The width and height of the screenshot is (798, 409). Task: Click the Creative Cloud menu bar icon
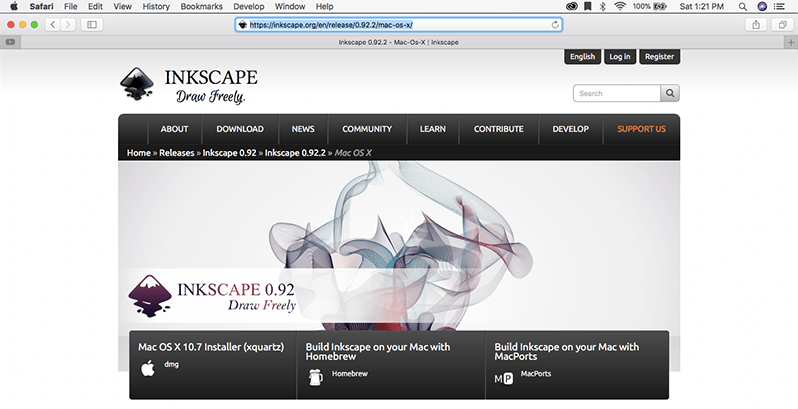click(572, 7)
